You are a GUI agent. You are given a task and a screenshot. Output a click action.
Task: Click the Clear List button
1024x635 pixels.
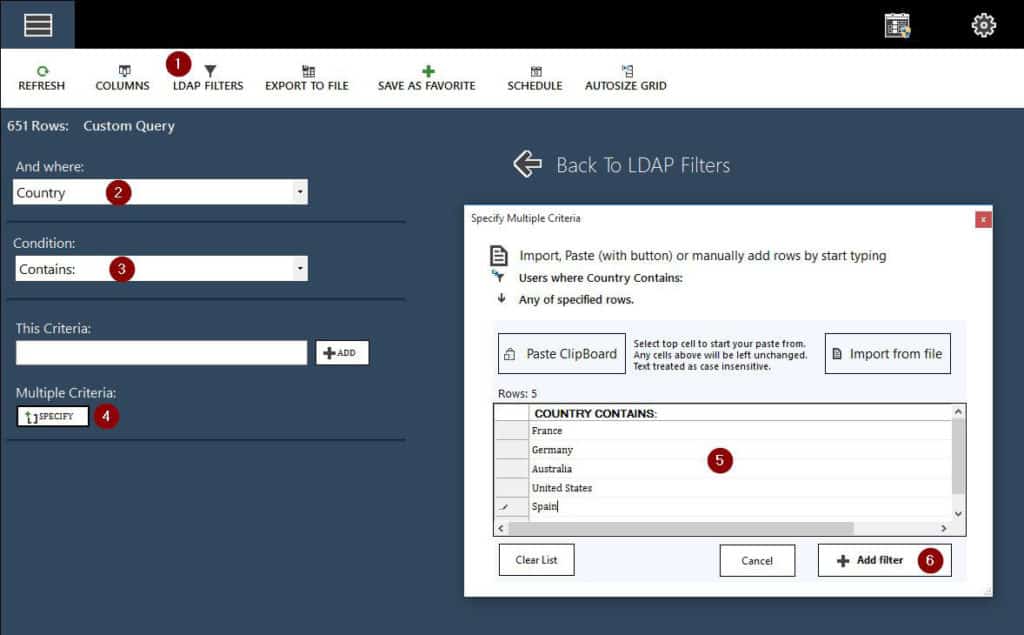pyautogui.click(x=536, y=560)
